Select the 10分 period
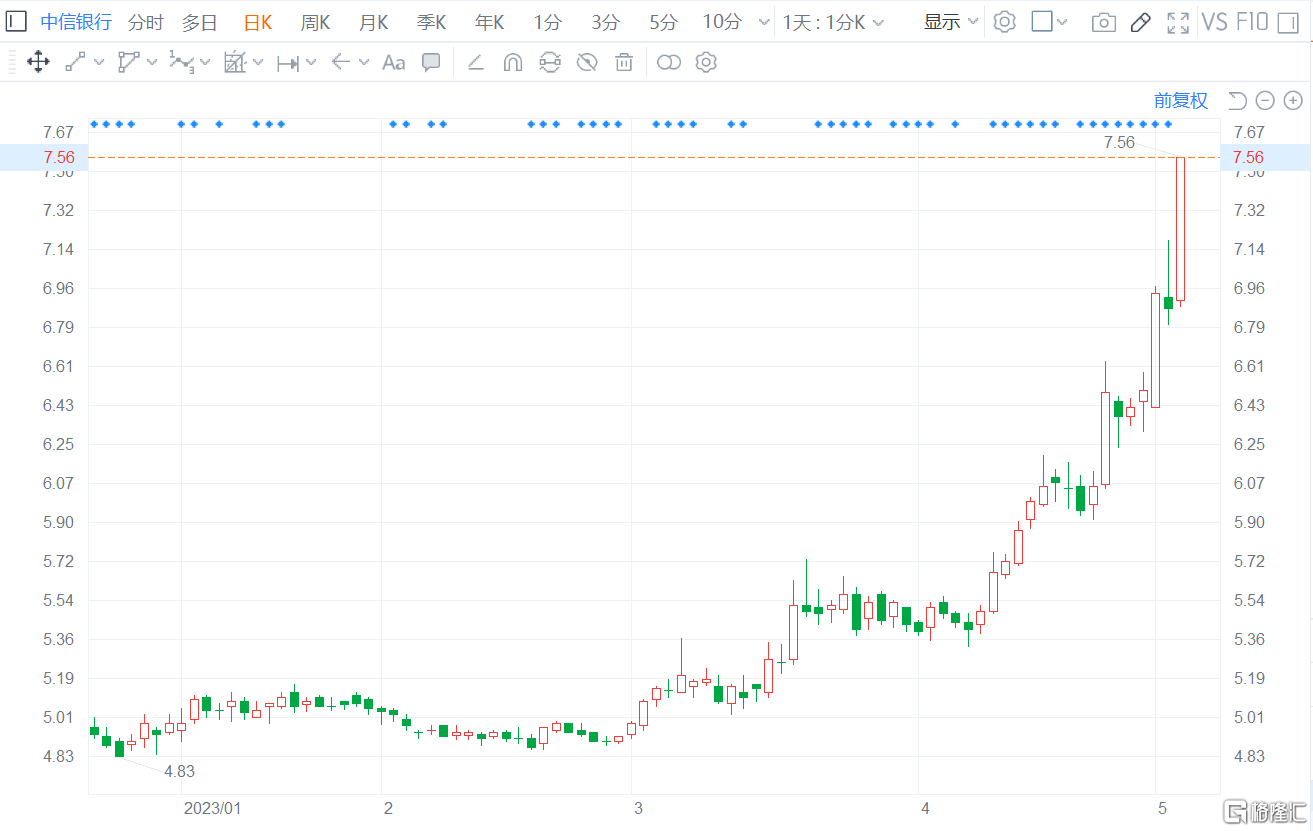The width and height of the screenshot is (1313, 831). point(722,22)
